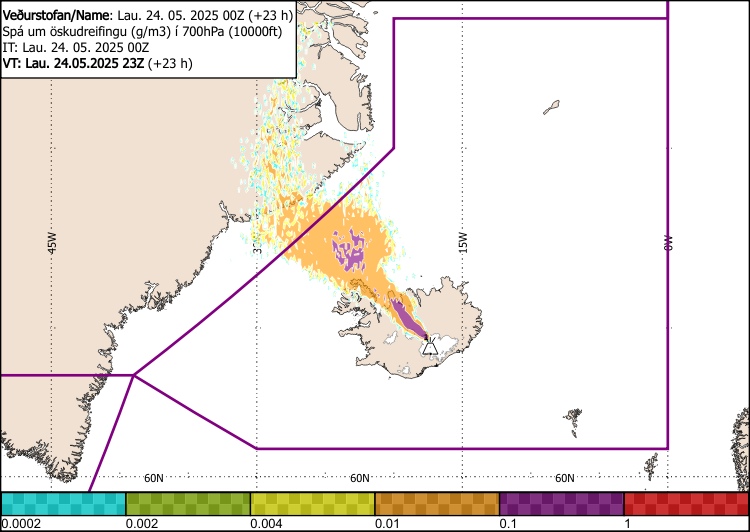Click the 'Spá um öskudreifingu' description line
This screenshot has height=532, width=750.
point(143,32)
